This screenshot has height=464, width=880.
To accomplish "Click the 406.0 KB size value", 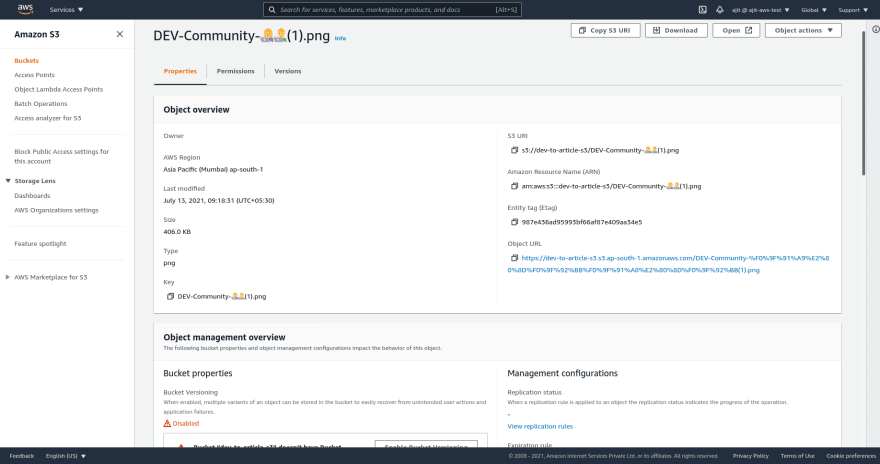I will click(x=177, y=232).
